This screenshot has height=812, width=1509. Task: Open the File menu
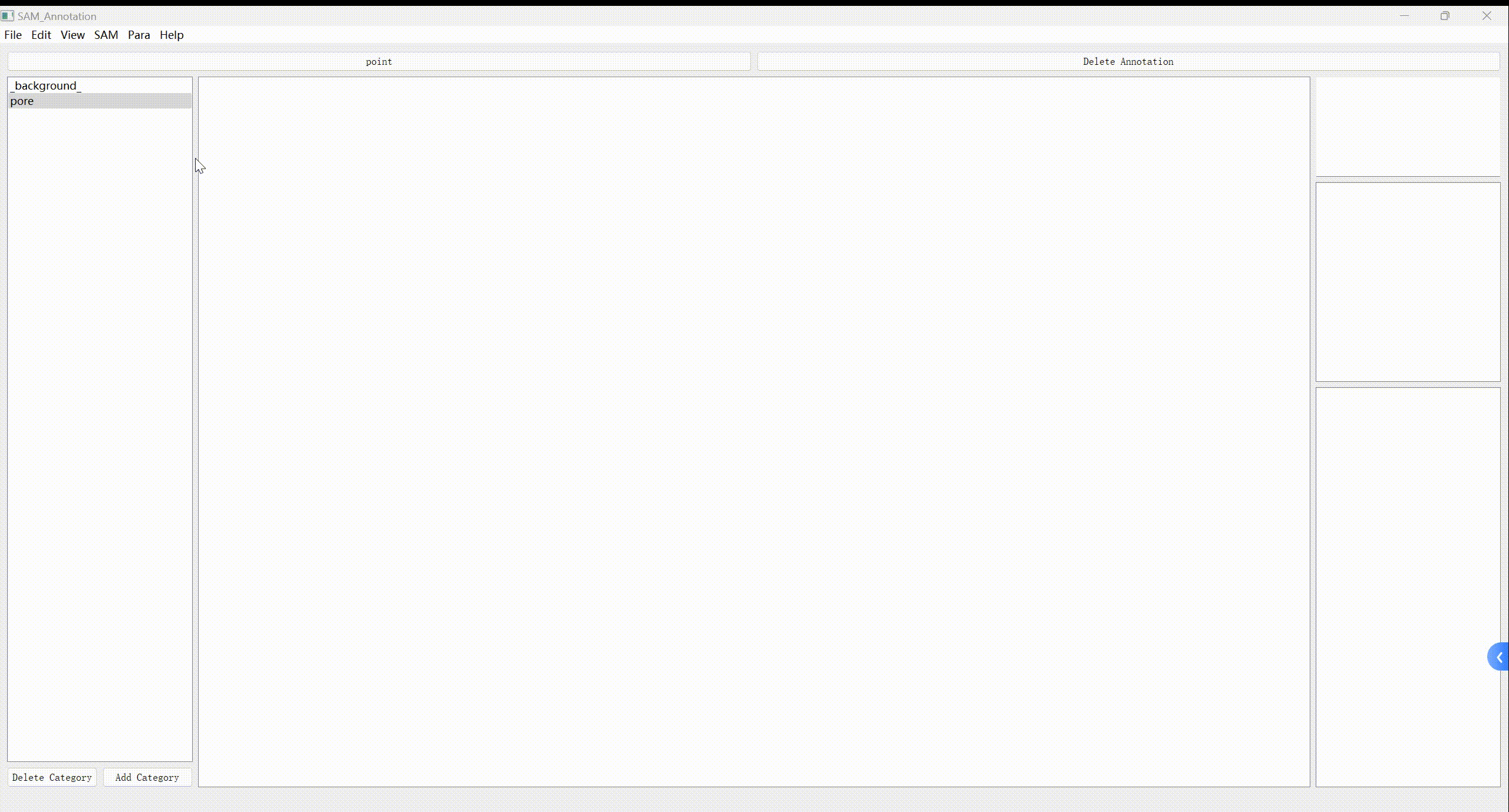[13, 35]
